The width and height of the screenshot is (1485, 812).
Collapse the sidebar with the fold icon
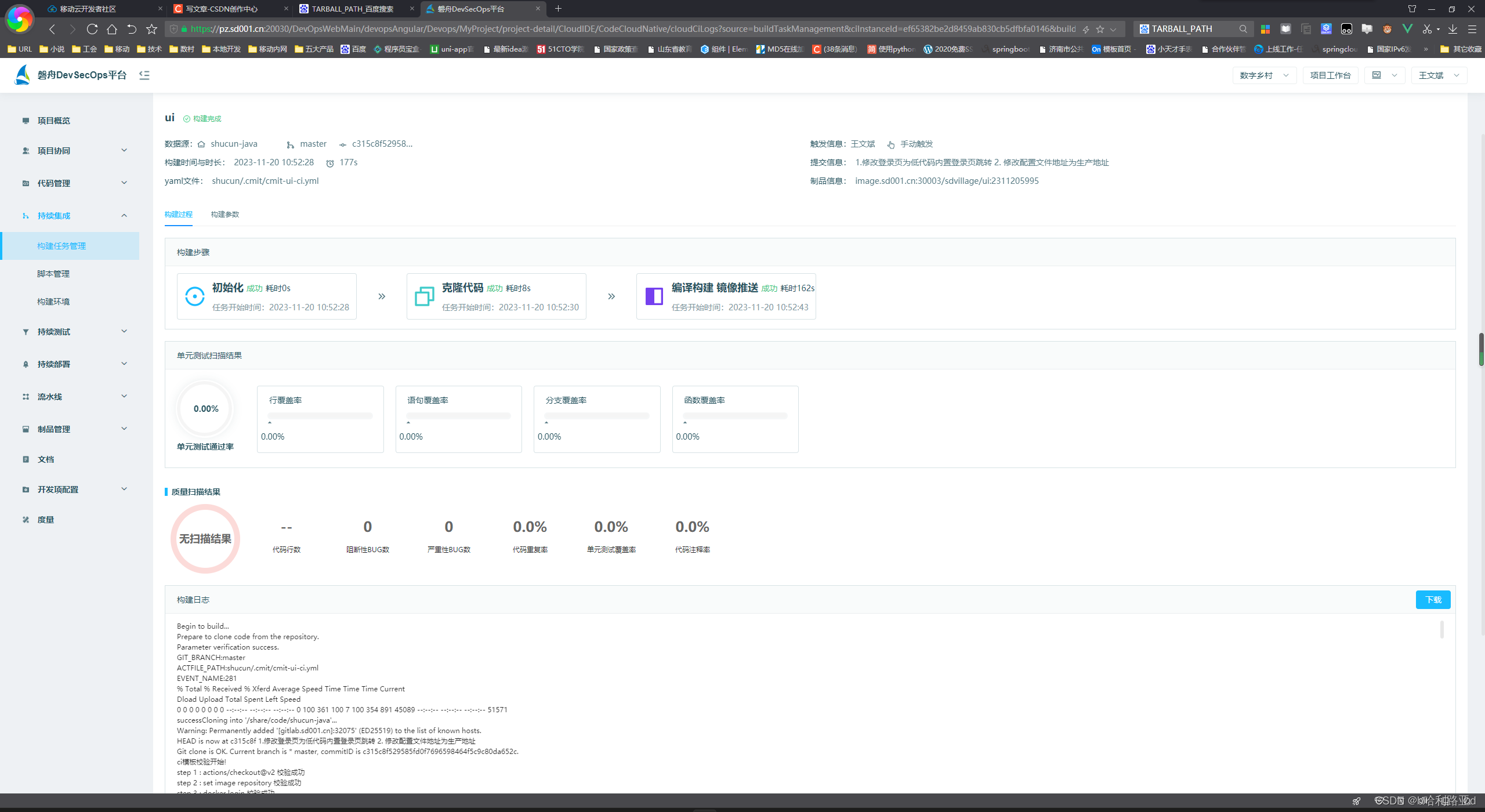point(144,75)
